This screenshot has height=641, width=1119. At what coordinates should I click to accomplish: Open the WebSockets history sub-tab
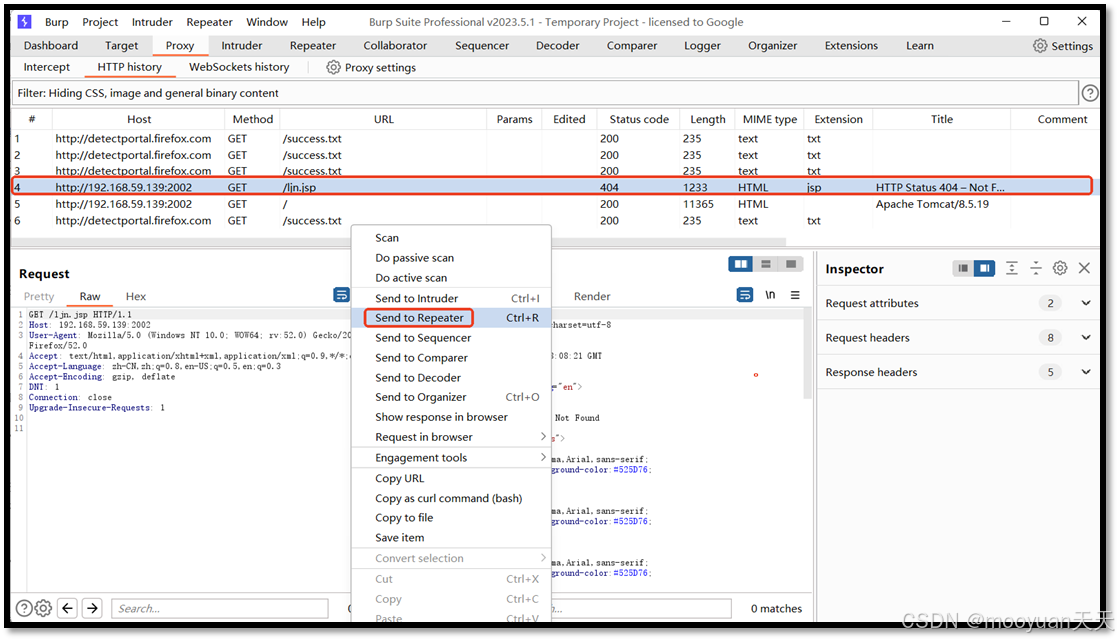tap(239, 67)
